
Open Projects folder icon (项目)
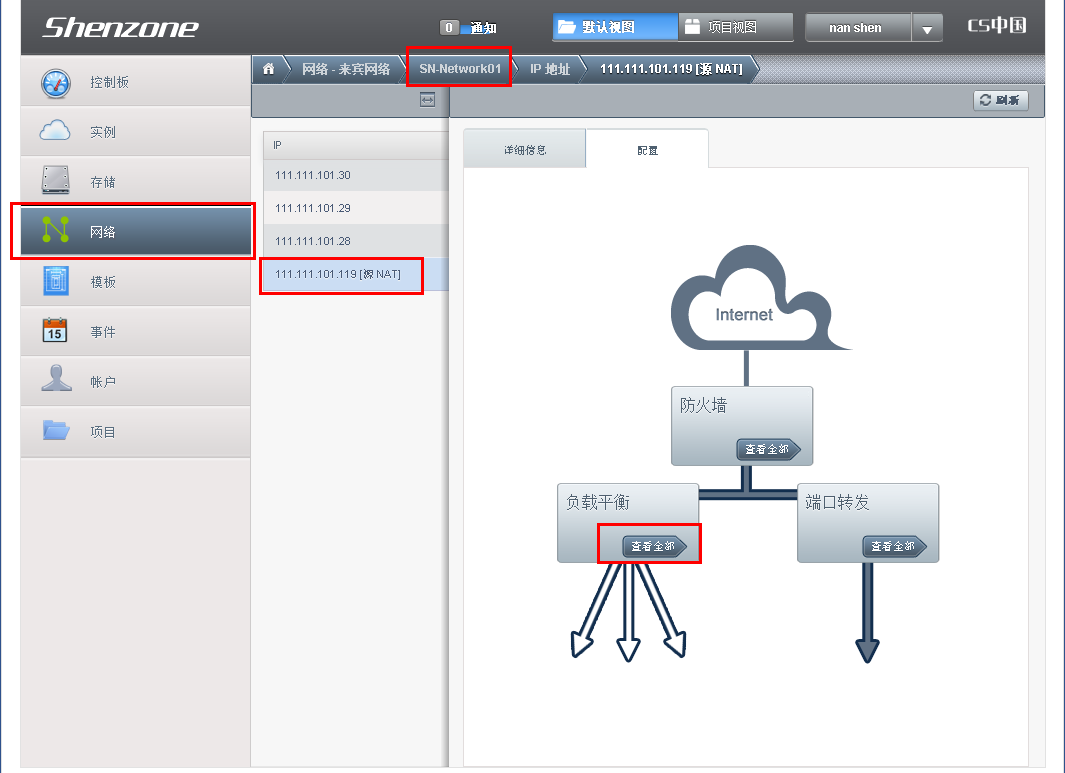[x=56, y=431]
